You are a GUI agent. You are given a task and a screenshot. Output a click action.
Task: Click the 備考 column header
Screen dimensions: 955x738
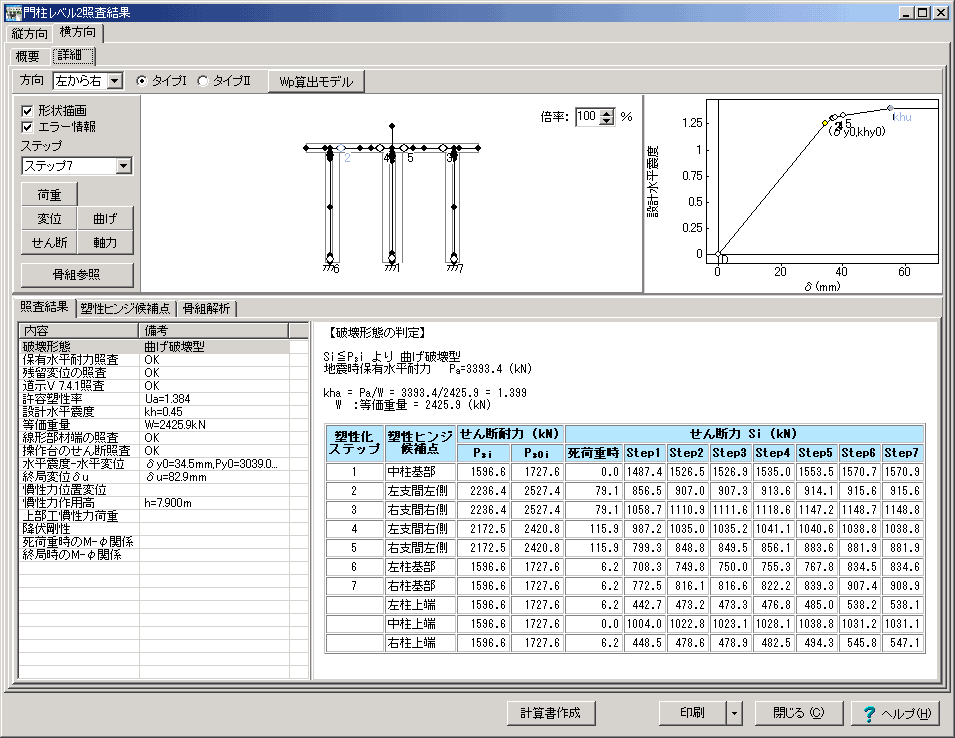[214, 331]
